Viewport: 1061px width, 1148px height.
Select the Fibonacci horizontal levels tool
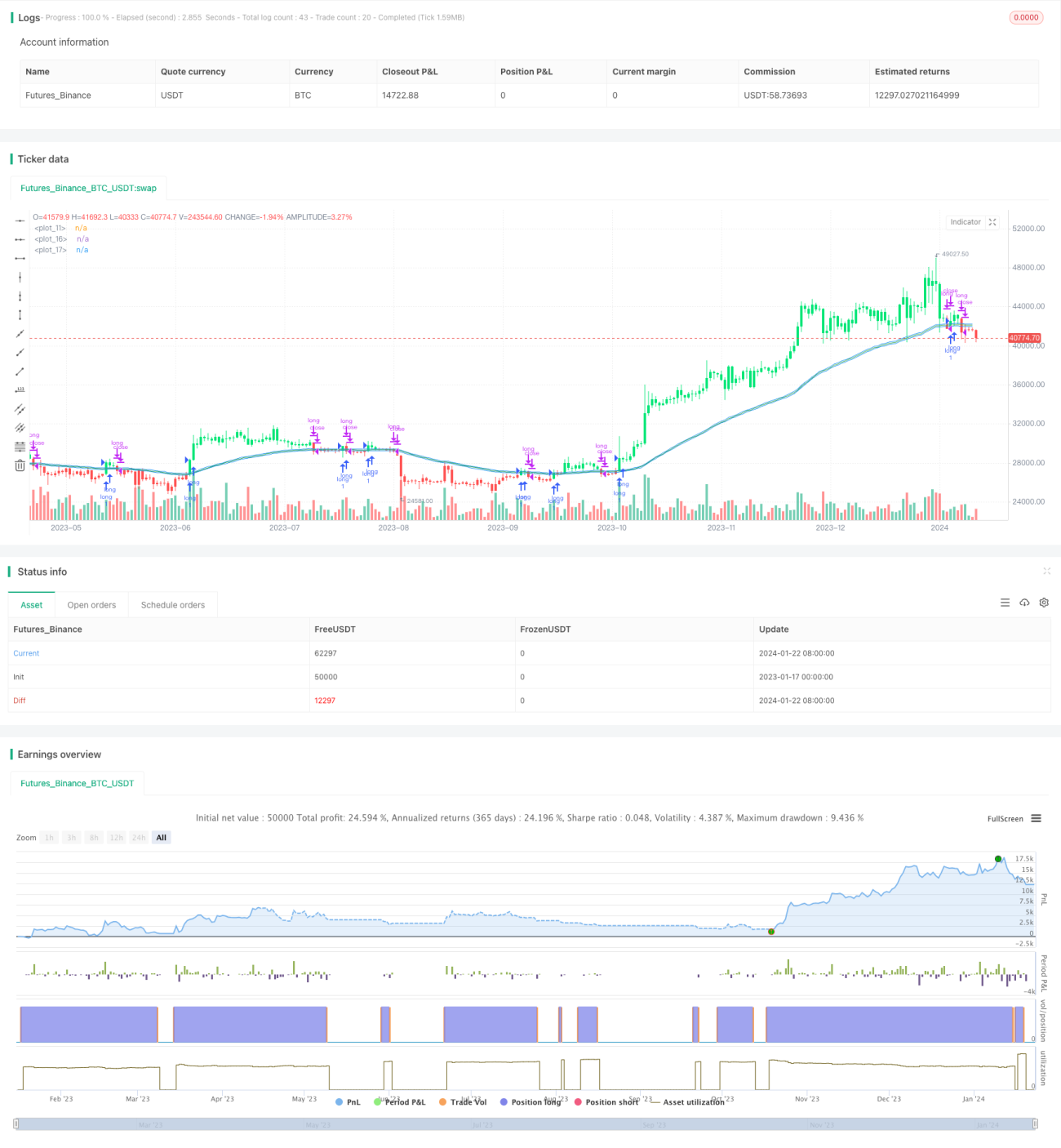pyautogui.click(x=20, y=447)
